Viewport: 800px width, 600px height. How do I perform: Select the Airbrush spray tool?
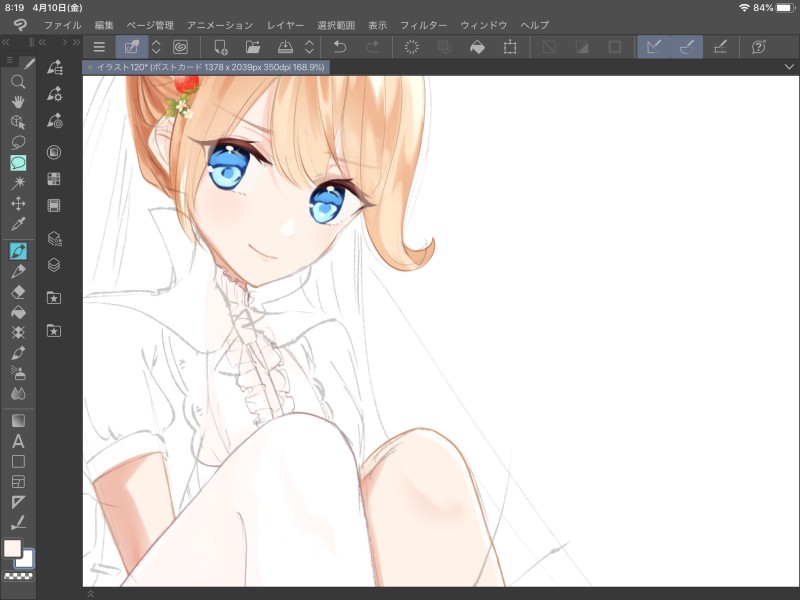18,373
